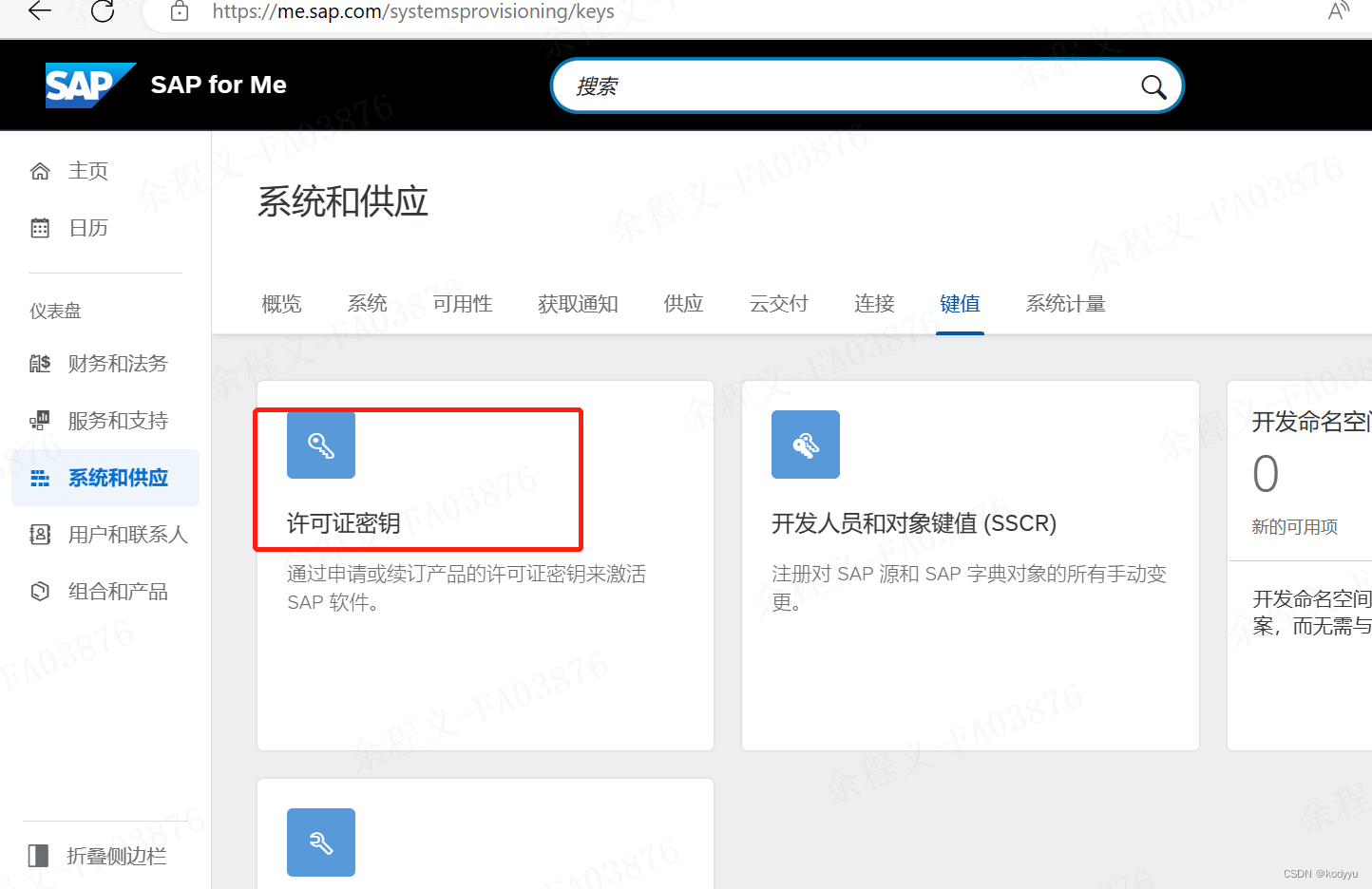Image resolution: width=1372 pixels, height=889 pixels.
Task: Click the 财务和法务 sidebar icon
Action: 39,363
